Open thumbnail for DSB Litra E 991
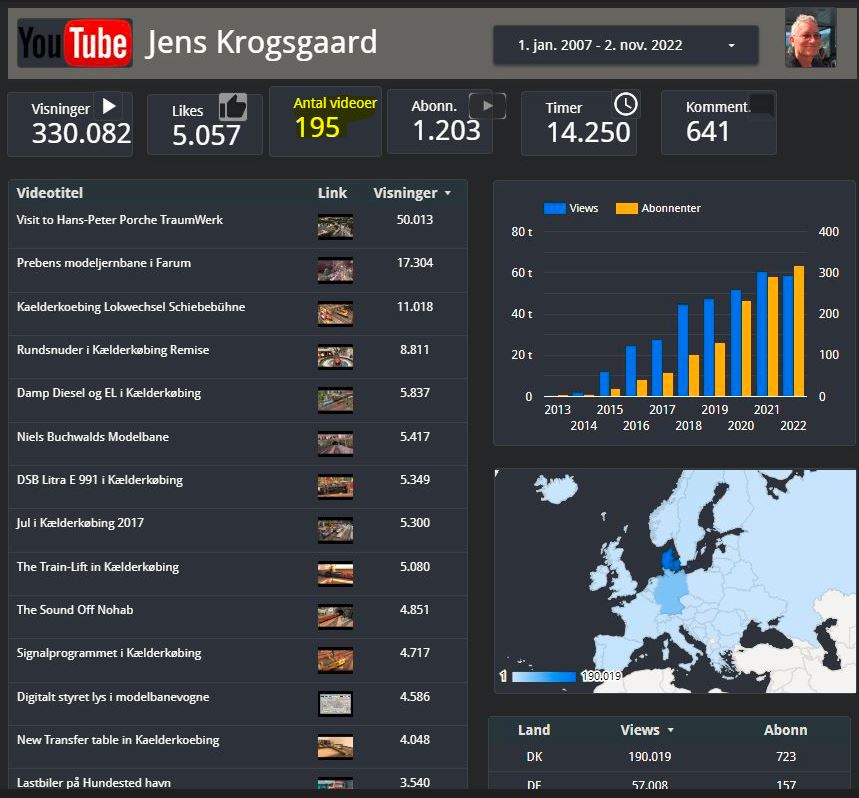Image resolution: width=859 pixels, height=798 pixels. [x=335, y=487]
